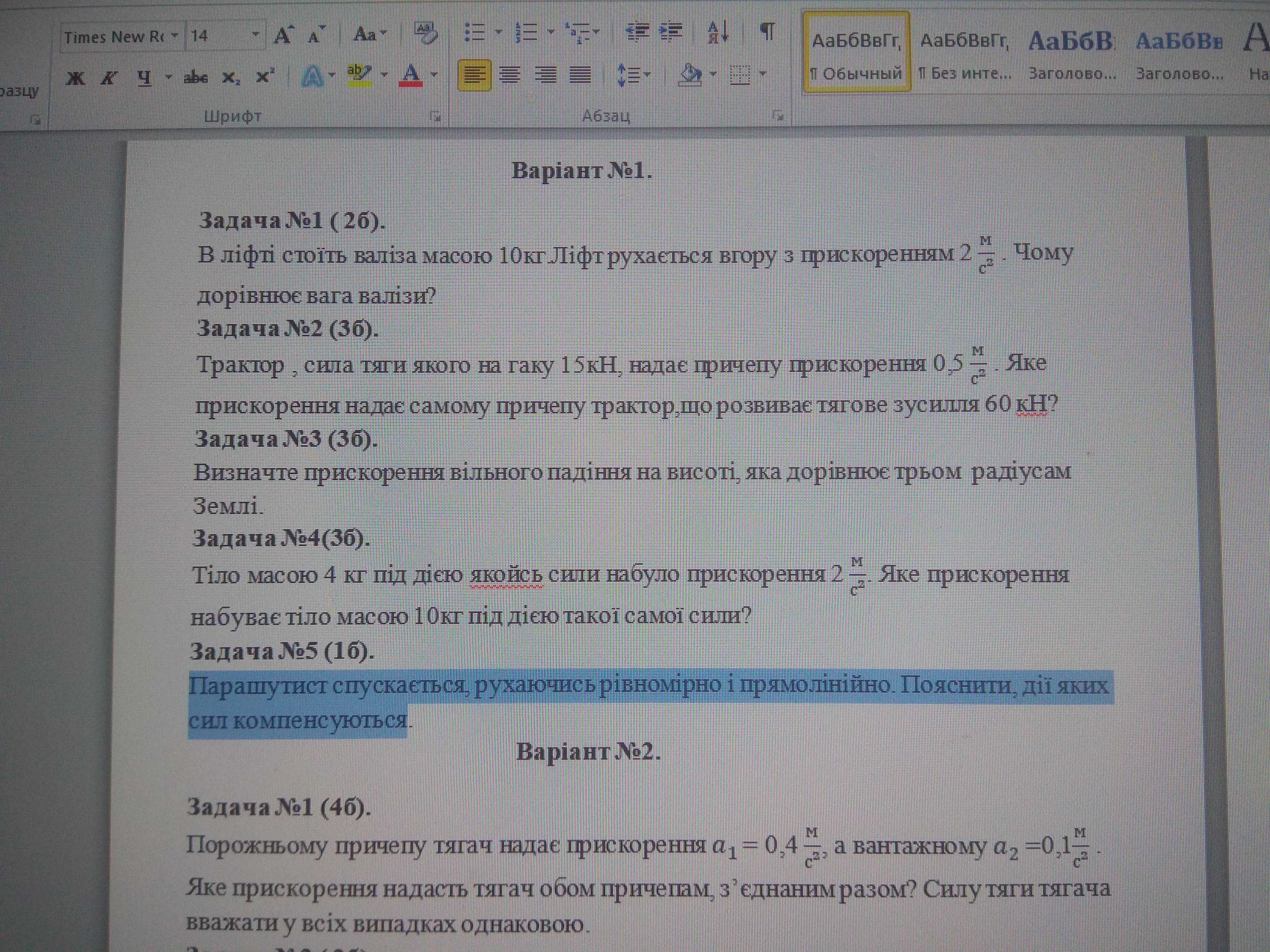The height and width of the screenshot is (952, 1270).
Task: Toggle italic К formatting
Action: 108,78
